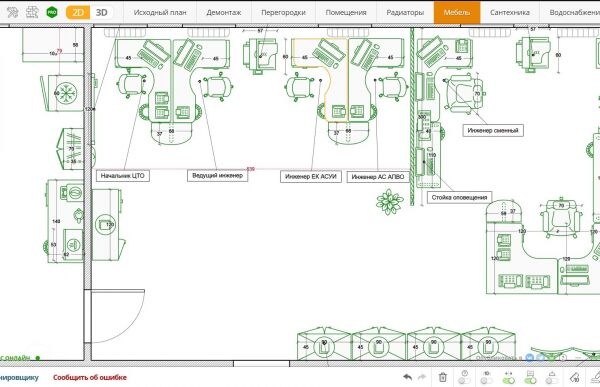This screenshot has width=600, height=387.
Task: Select the Инженер ЕК АСУИ office chair
Action: [300, 87]
